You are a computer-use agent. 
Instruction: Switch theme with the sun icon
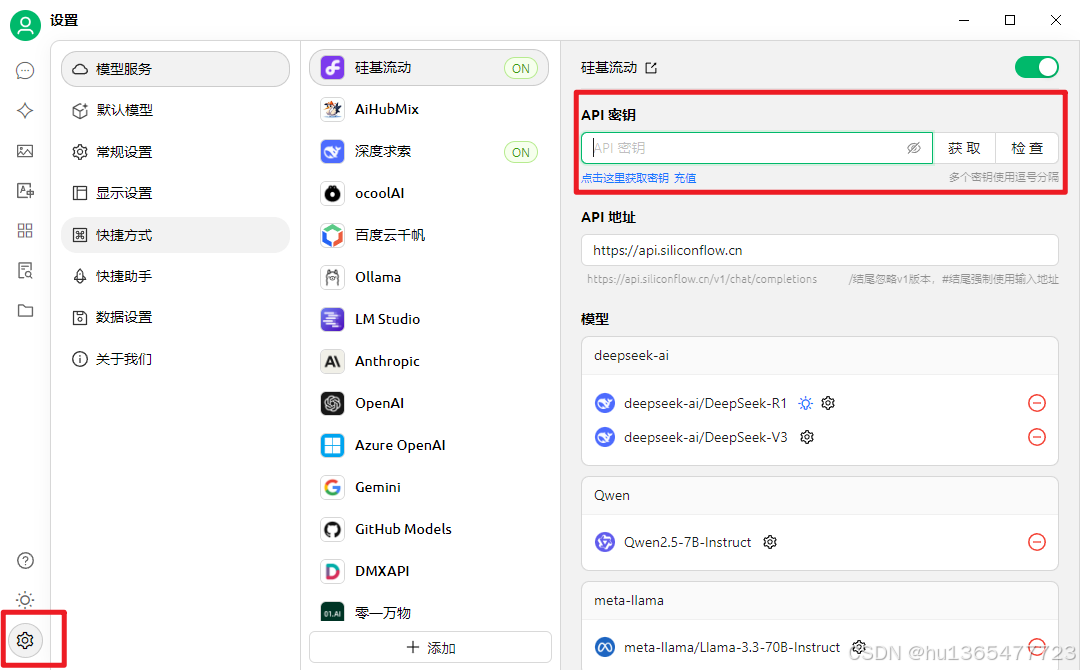25,600
